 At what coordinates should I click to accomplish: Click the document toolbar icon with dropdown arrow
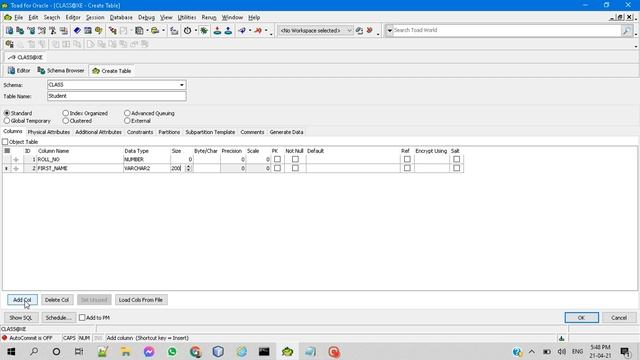coord(139,31)
